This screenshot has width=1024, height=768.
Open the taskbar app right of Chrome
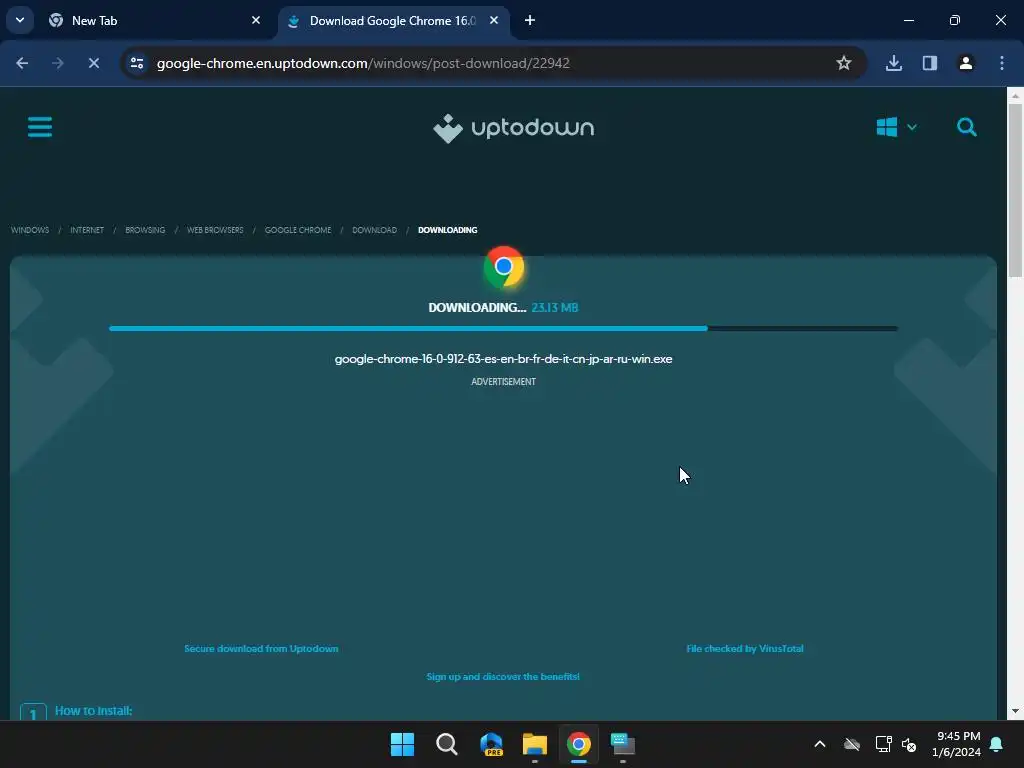[623, 744]
